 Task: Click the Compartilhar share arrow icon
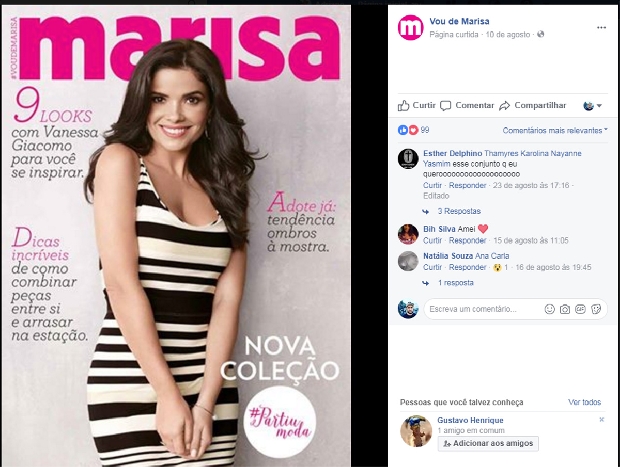[505, 106]
